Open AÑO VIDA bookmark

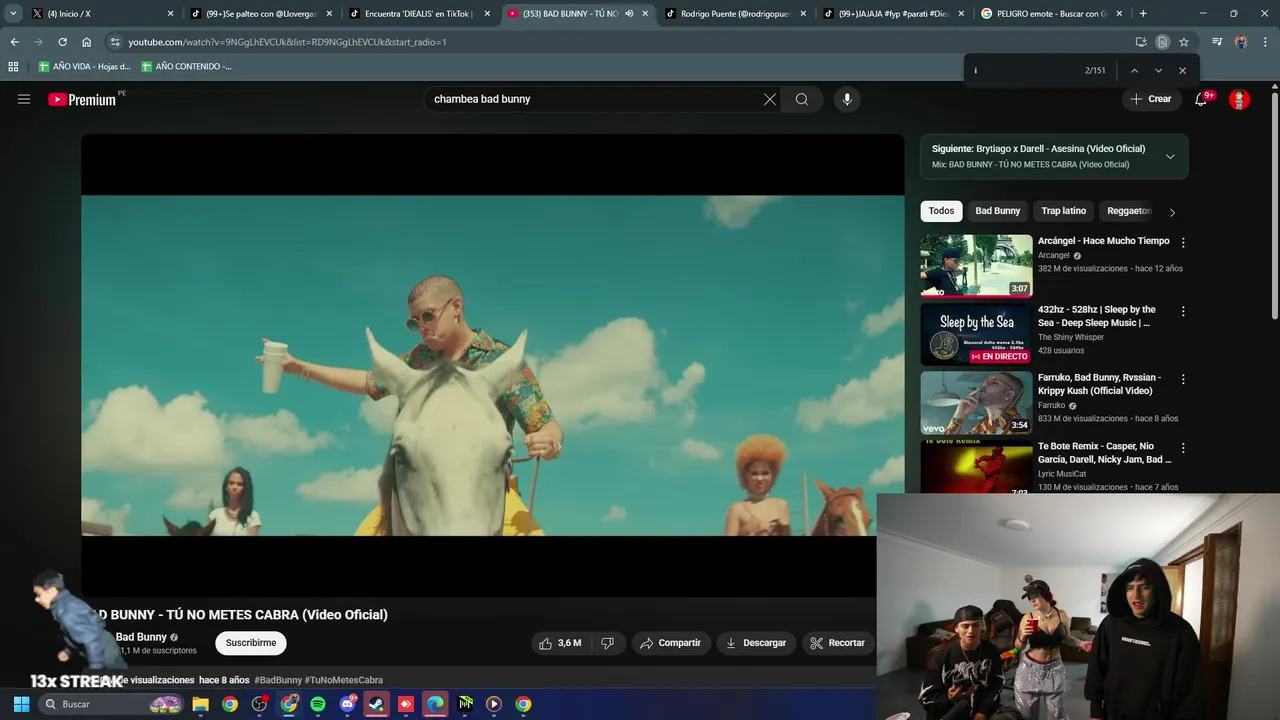[x=84, y=66]
